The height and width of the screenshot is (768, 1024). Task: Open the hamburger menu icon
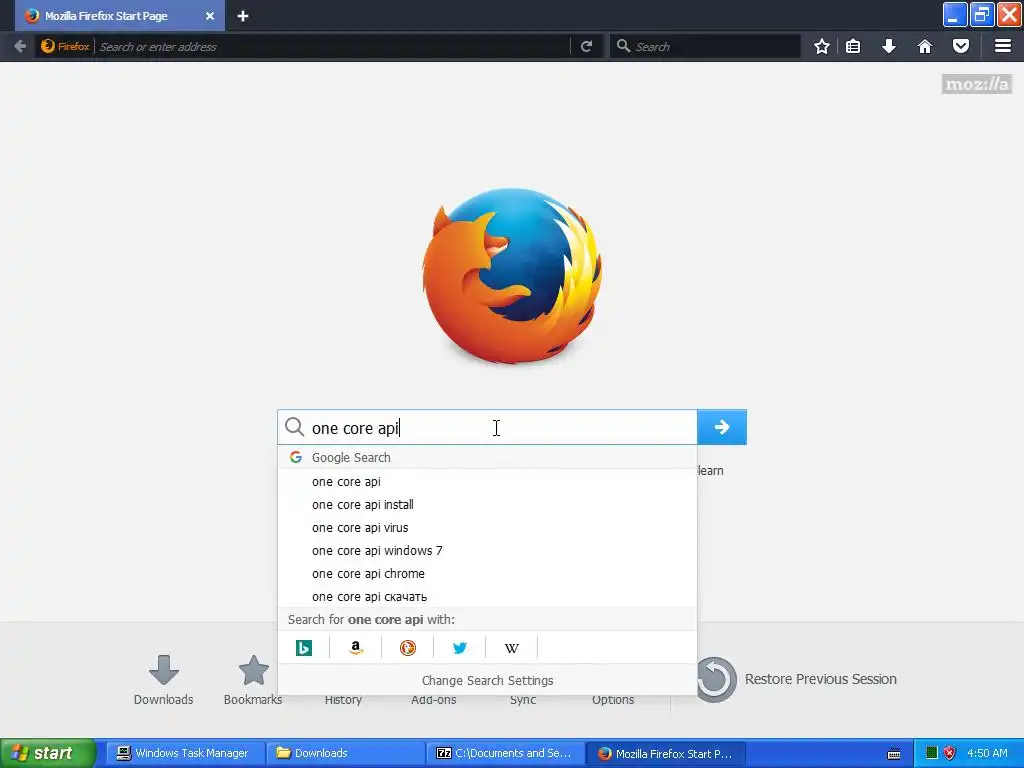(1003, 46)
